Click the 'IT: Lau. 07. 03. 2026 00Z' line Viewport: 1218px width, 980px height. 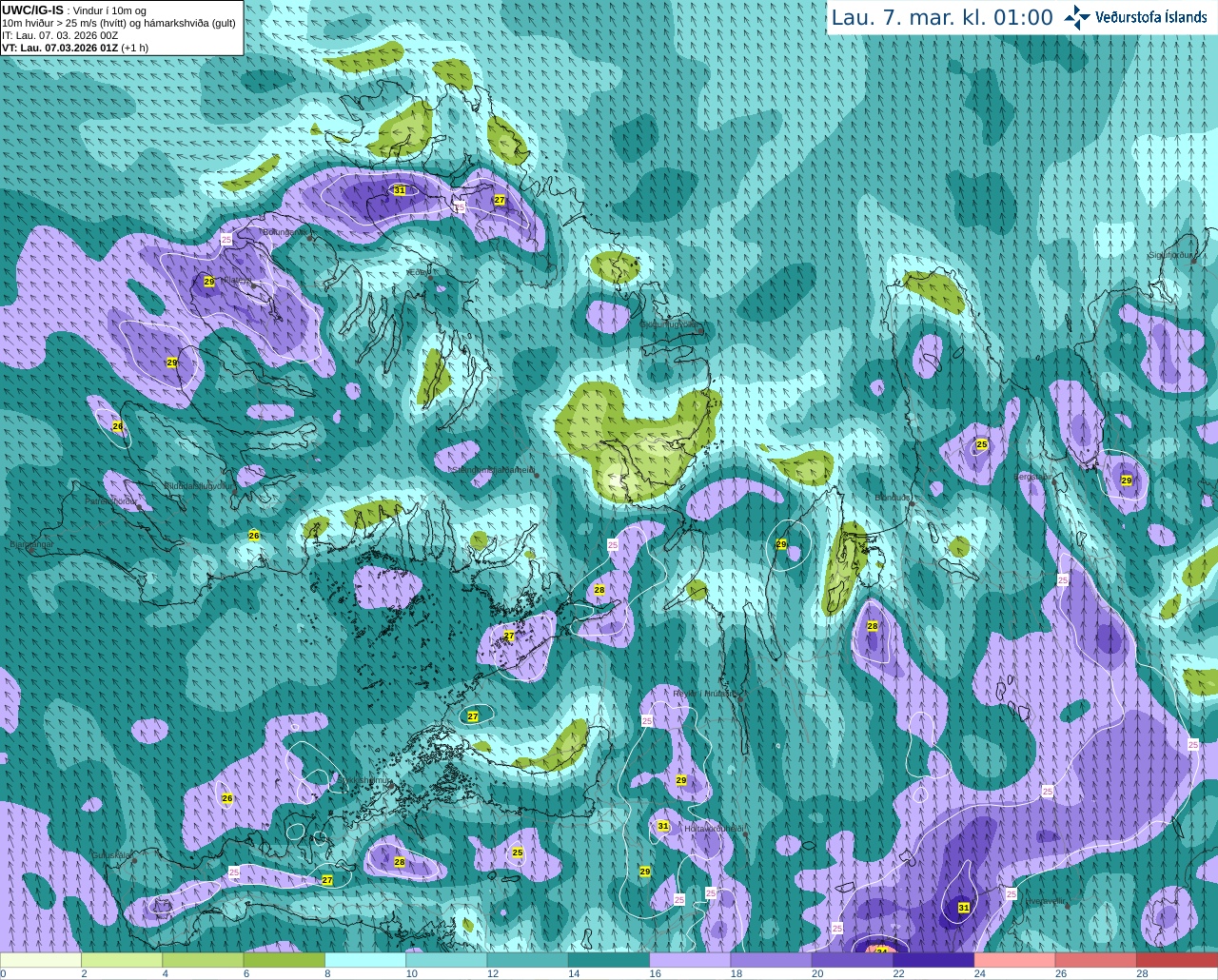[x=60, y=35]
